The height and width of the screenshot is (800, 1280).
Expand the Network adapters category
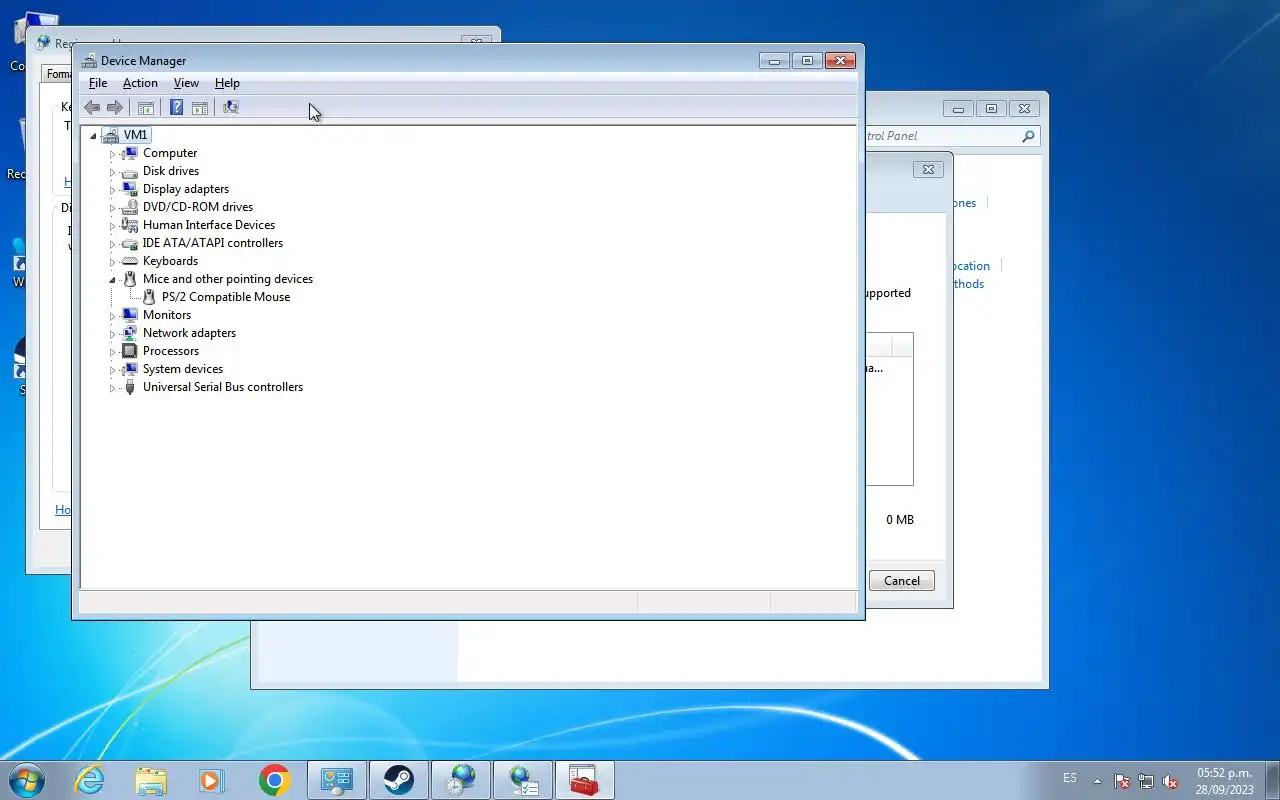click(112, 334)
